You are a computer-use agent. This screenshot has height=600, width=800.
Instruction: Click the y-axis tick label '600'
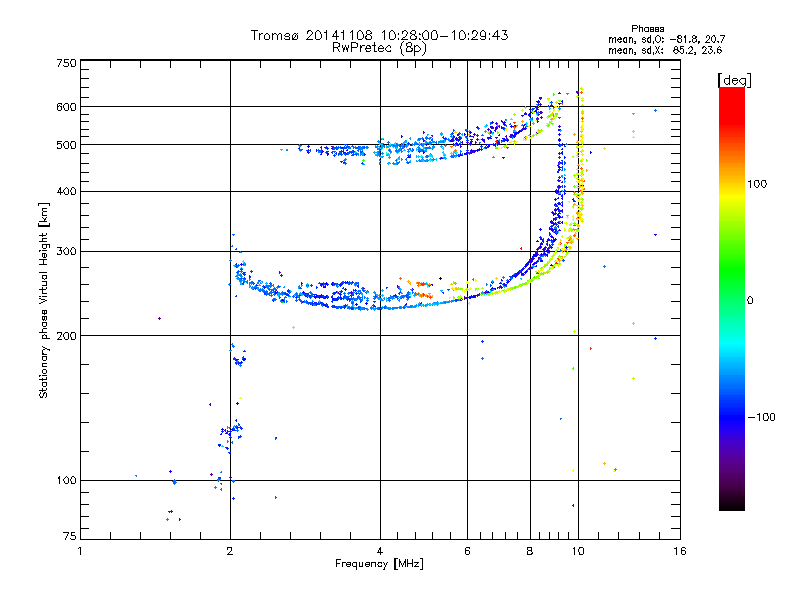pos(66,107)
